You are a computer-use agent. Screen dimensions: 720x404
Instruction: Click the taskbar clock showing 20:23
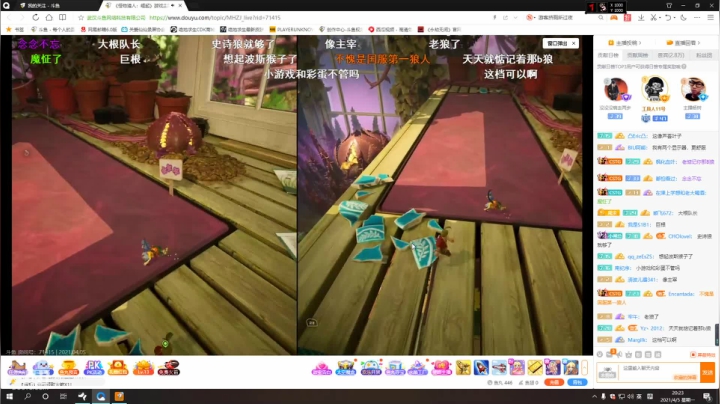(x=678, y=396)
